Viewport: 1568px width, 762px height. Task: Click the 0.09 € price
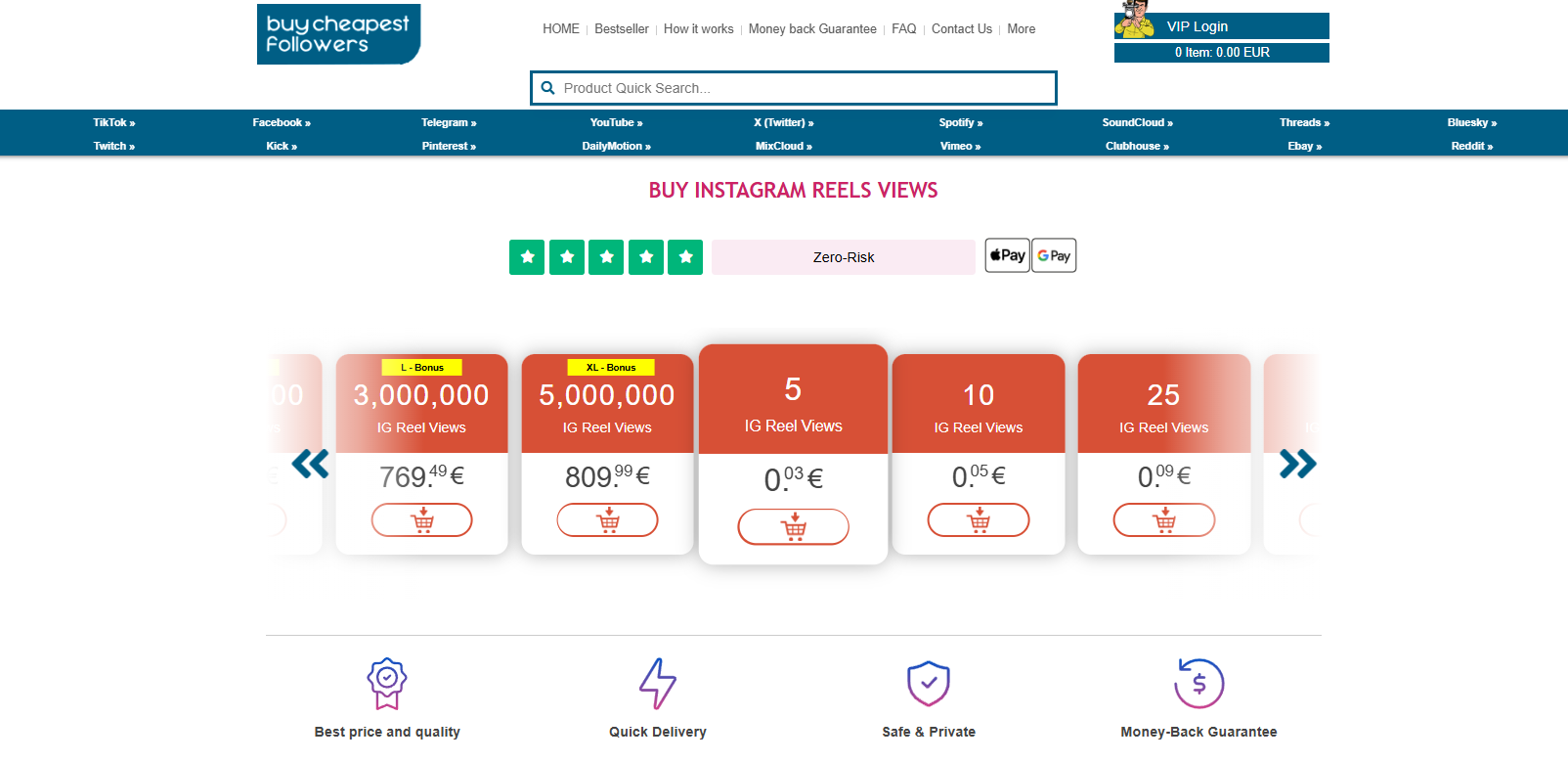click(1164, 476)
